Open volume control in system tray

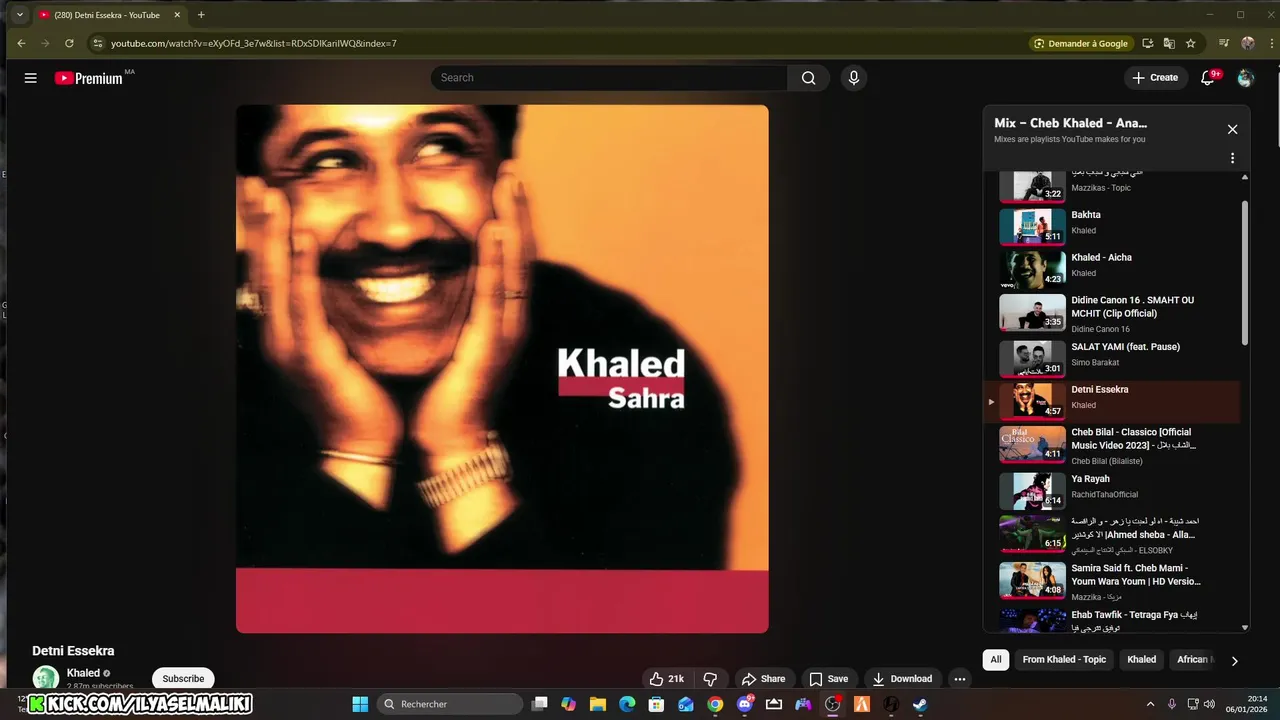click(x=1209, y=704)
